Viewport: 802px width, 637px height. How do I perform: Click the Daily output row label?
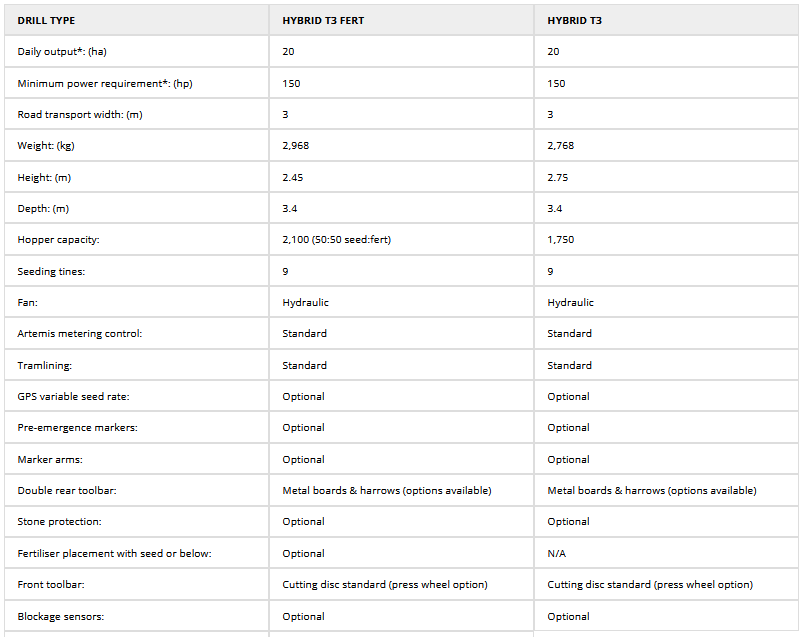[x=62, y=51]
